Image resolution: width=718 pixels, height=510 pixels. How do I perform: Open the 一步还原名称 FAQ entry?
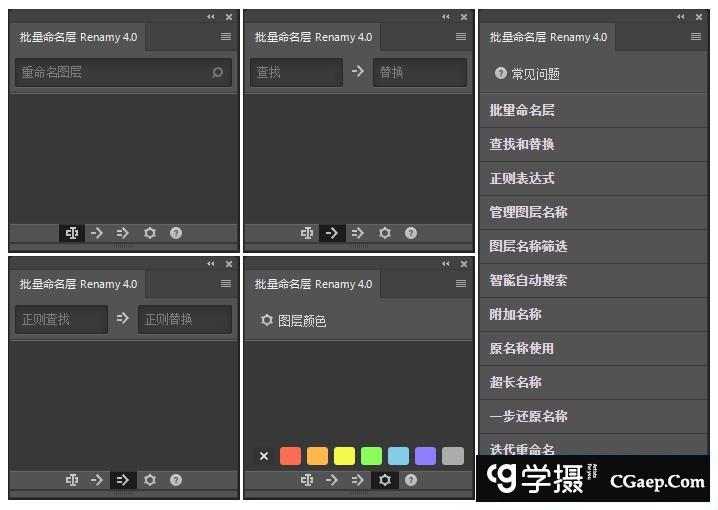(593, 417)
